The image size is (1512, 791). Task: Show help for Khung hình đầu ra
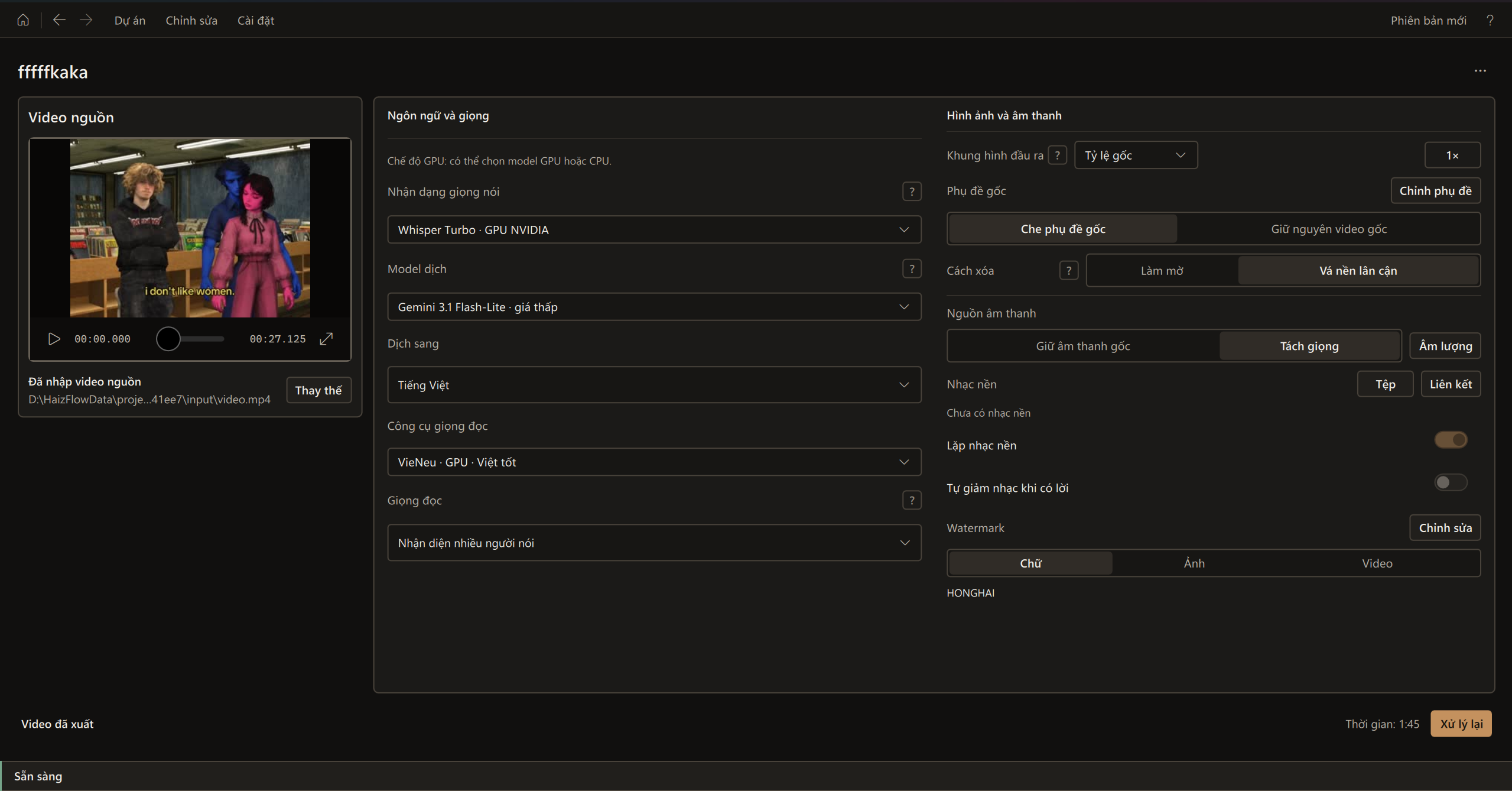(x=1057, y=155)
